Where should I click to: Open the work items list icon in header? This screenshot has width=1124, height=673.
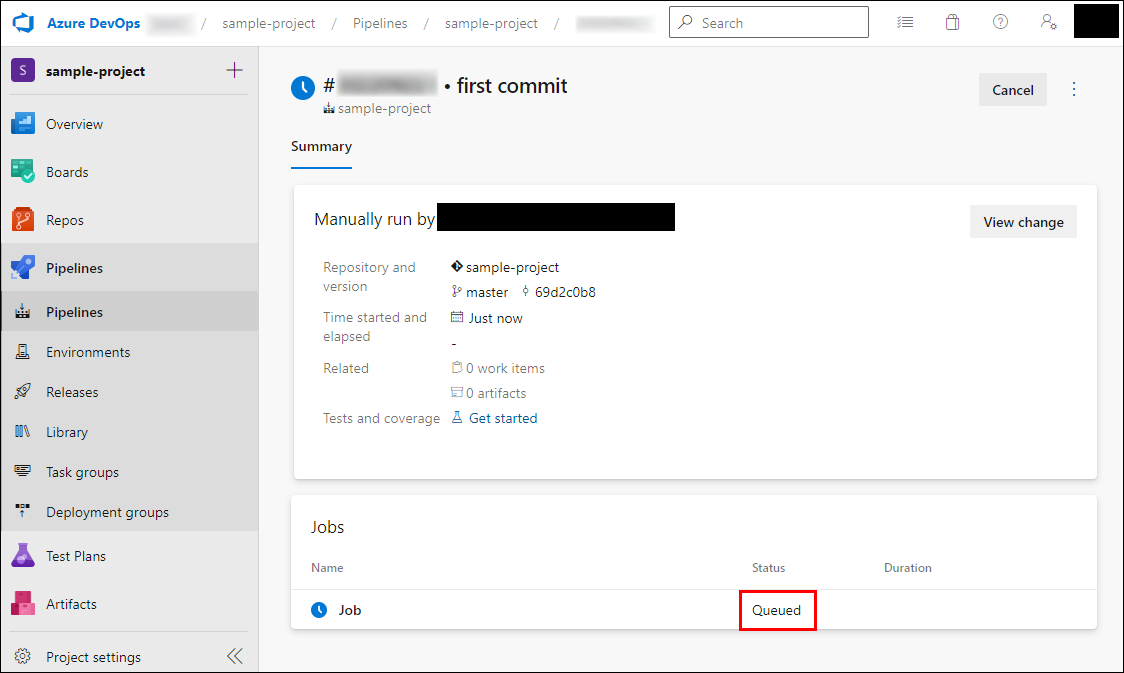pos(905,22)
